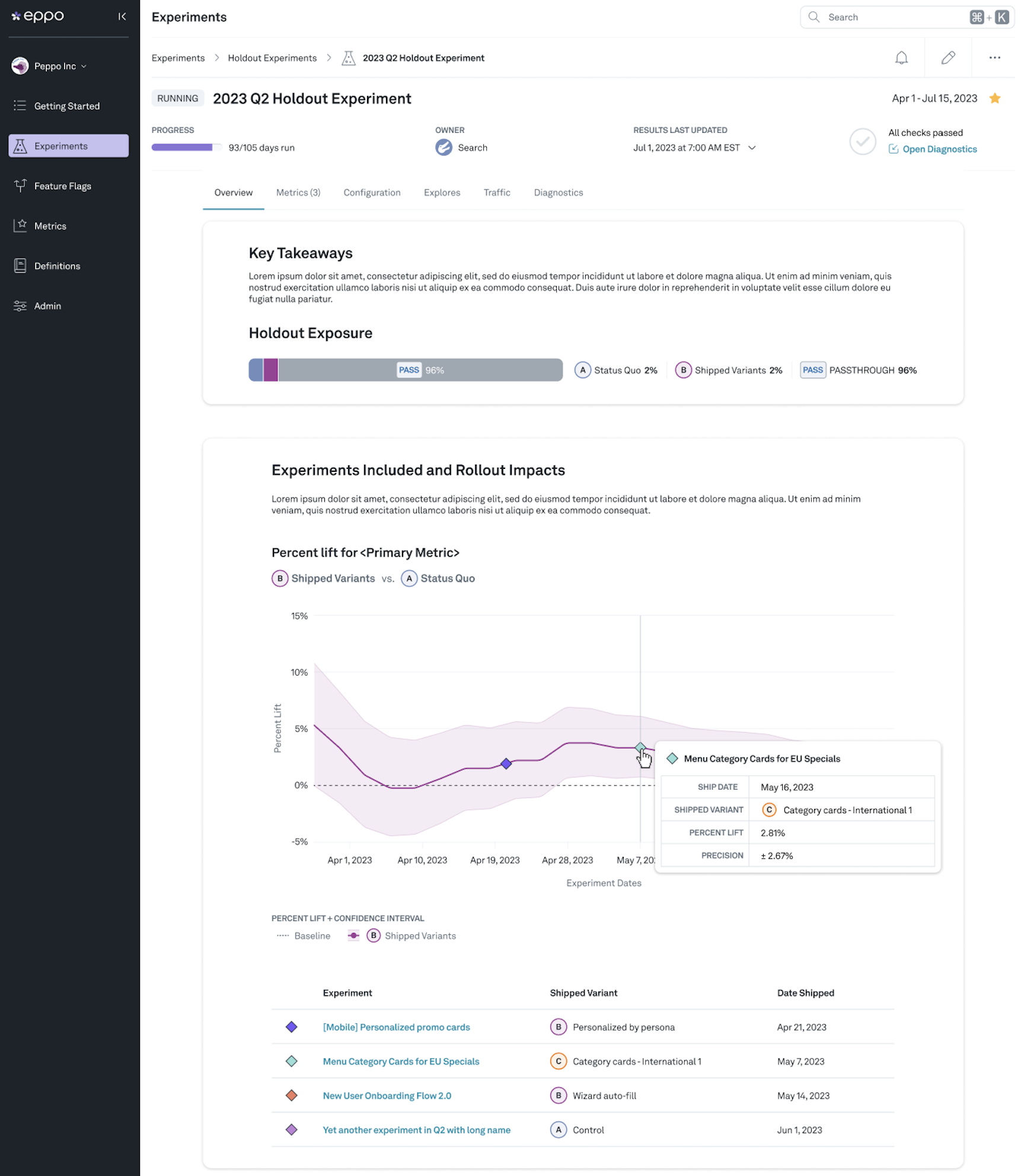Image resolution: width=1021 pixels, height=1176 pixels.
Task: Expand the Peppo Inc workspace dropdown
Action: pyautogui.click(x=58, y=66)
